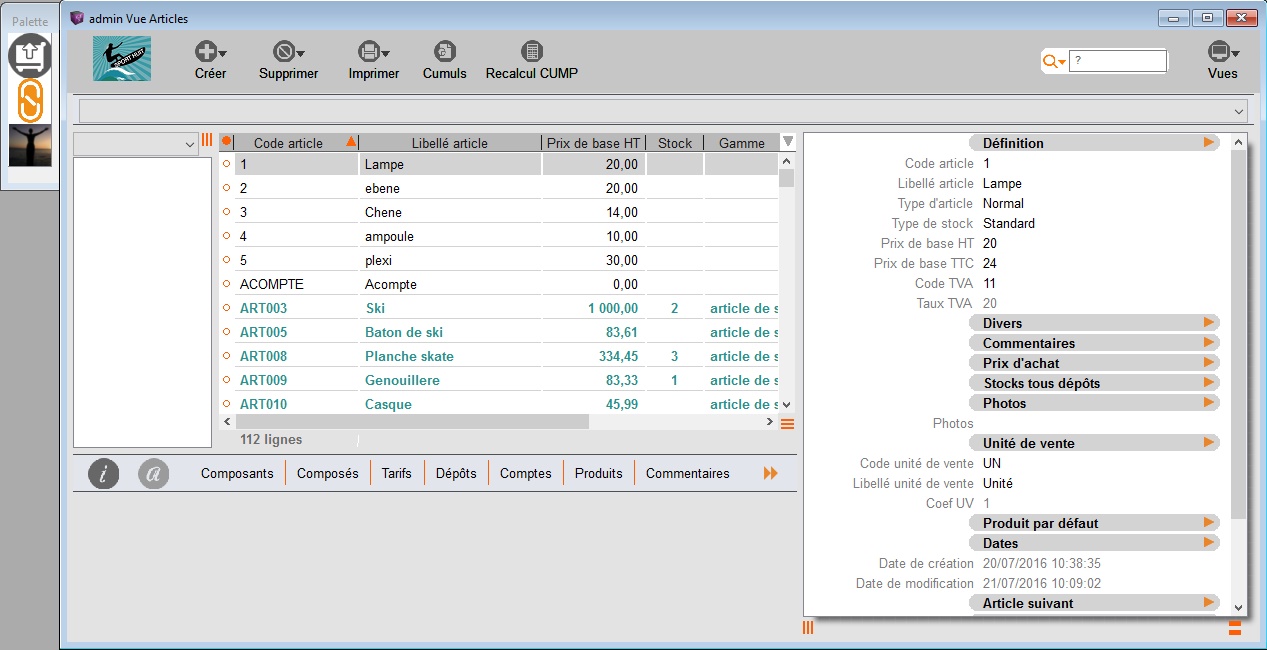
Task: Click the orange paperclip in Palette
Action: point(30,101)
